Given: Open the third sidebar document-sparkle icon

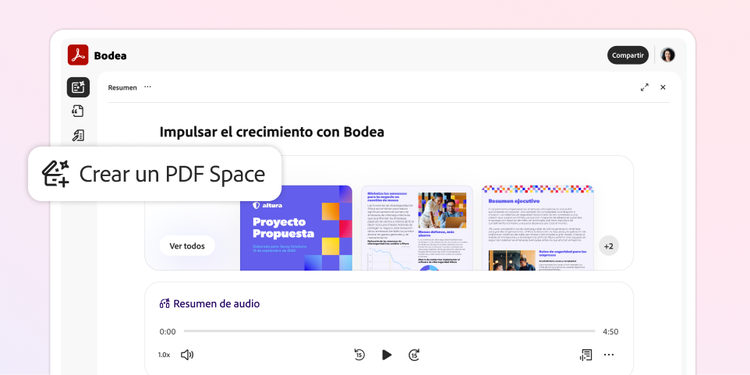Looking at the screenshot, I should [x=78, y=135].
